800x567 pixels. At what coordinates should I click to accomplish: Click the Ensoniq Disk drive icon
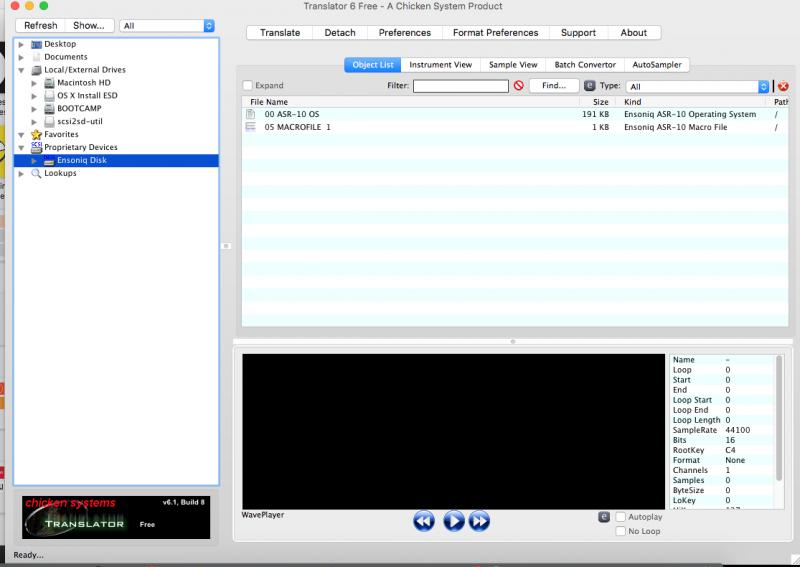pyautogui.click(x=49, y=161)
